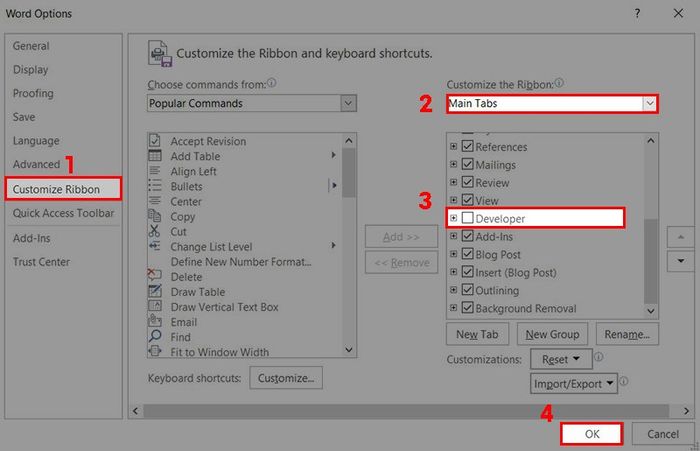Expand the References tree node
This screenshot has width=700, height=451.
(x=454, y=146)
